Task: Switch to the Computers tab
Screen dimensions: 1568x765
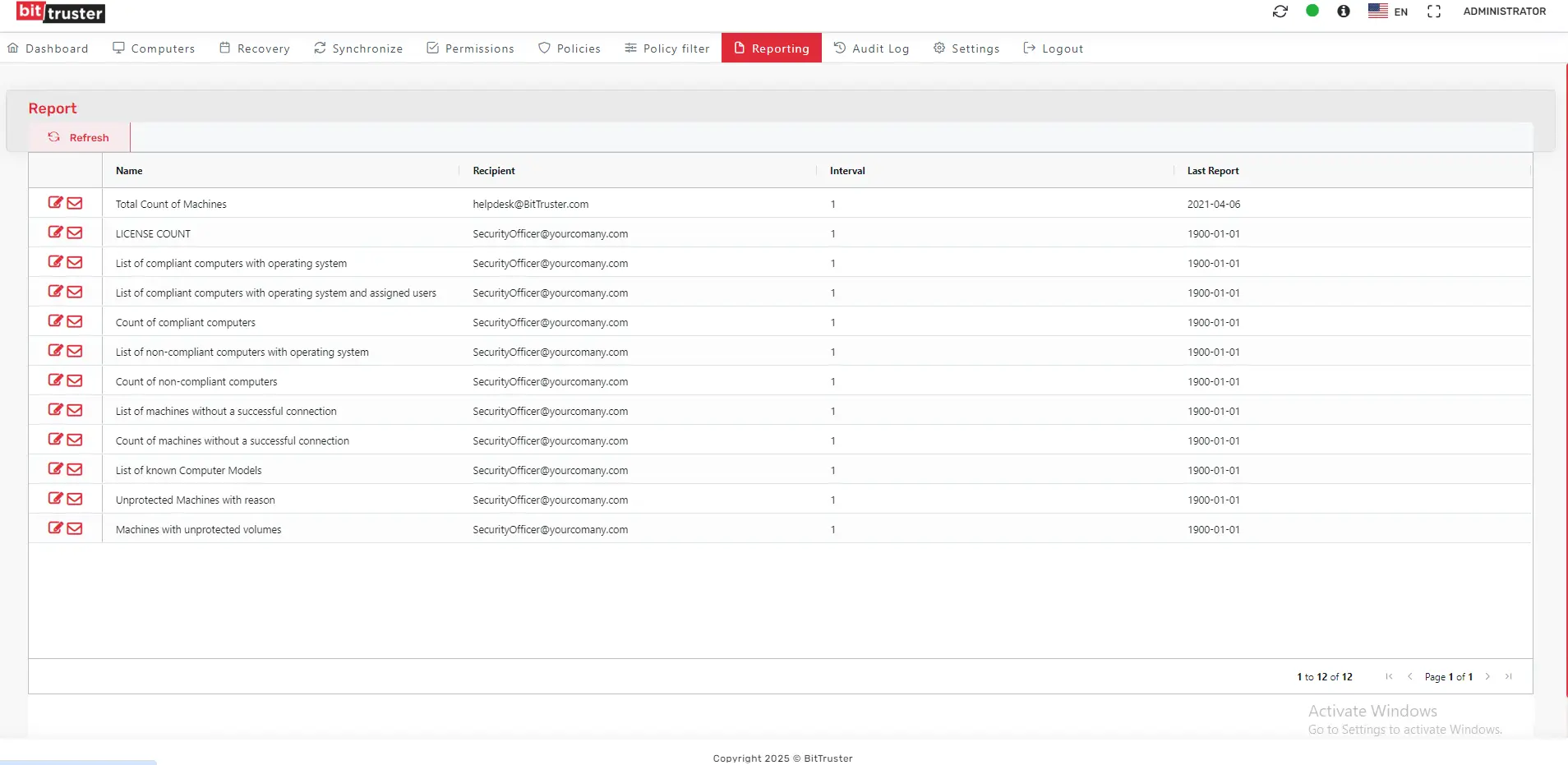Action: click(153, 48)
